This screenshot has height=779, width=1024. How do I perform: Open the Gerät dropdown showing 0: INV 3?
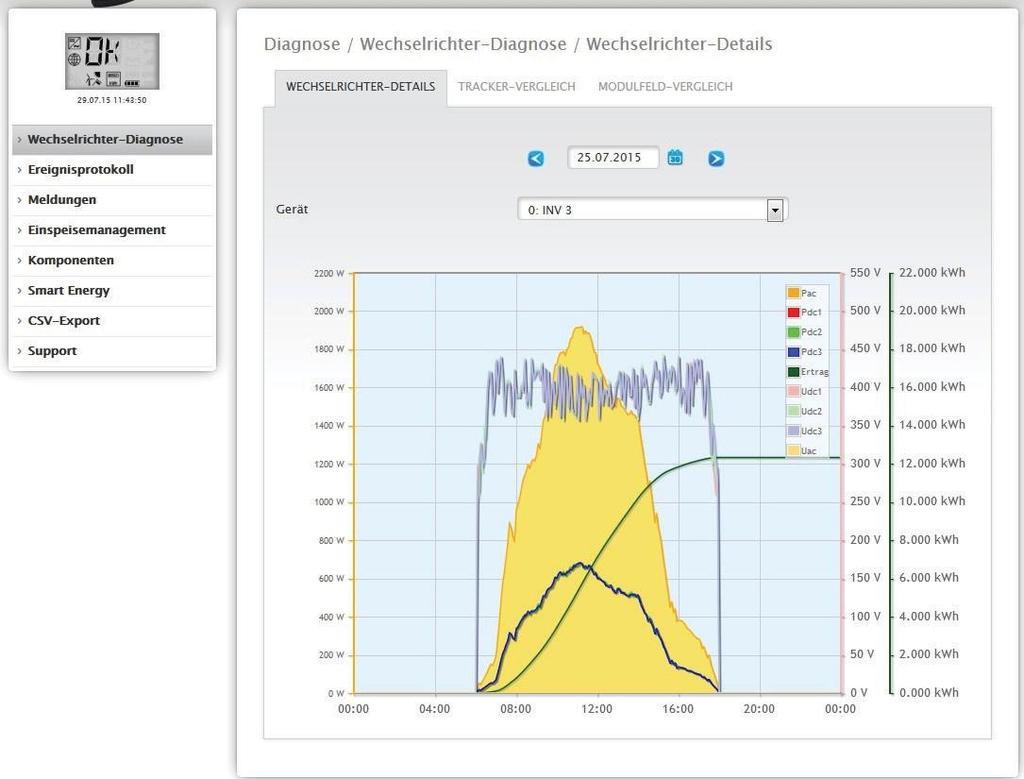[652, 210]
